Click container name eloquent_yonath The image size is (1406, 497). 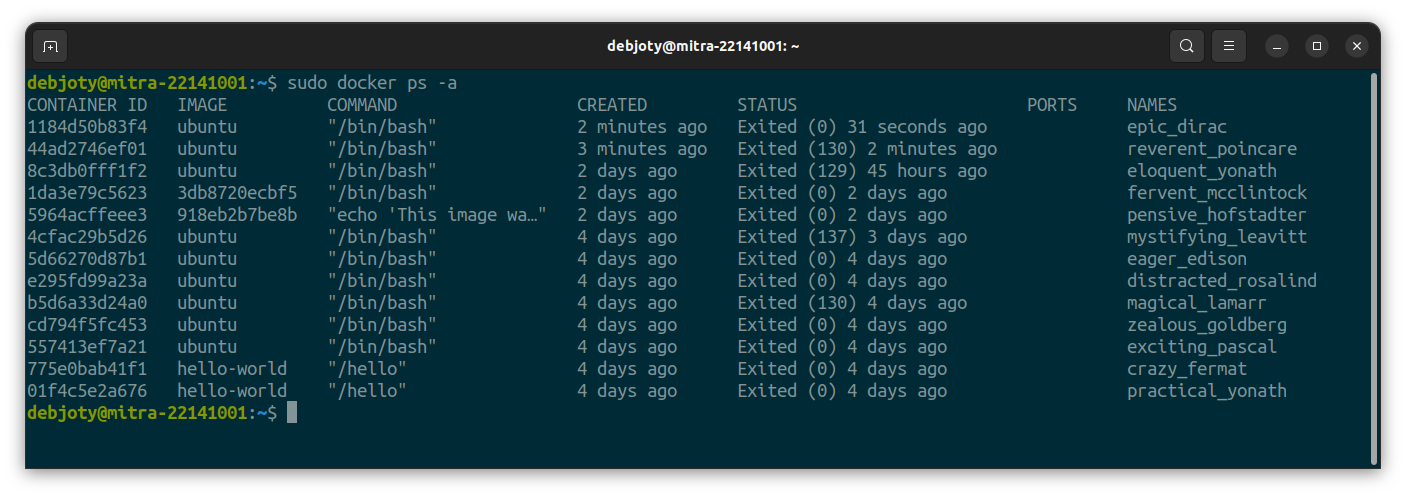click(1202, 171)
